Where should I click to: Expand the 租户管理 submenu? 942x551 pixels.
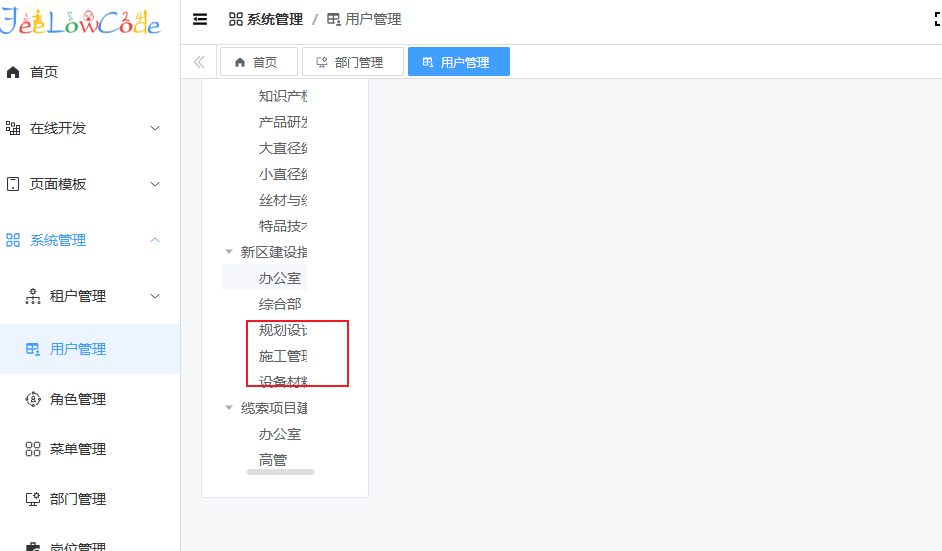pos(155,296)
